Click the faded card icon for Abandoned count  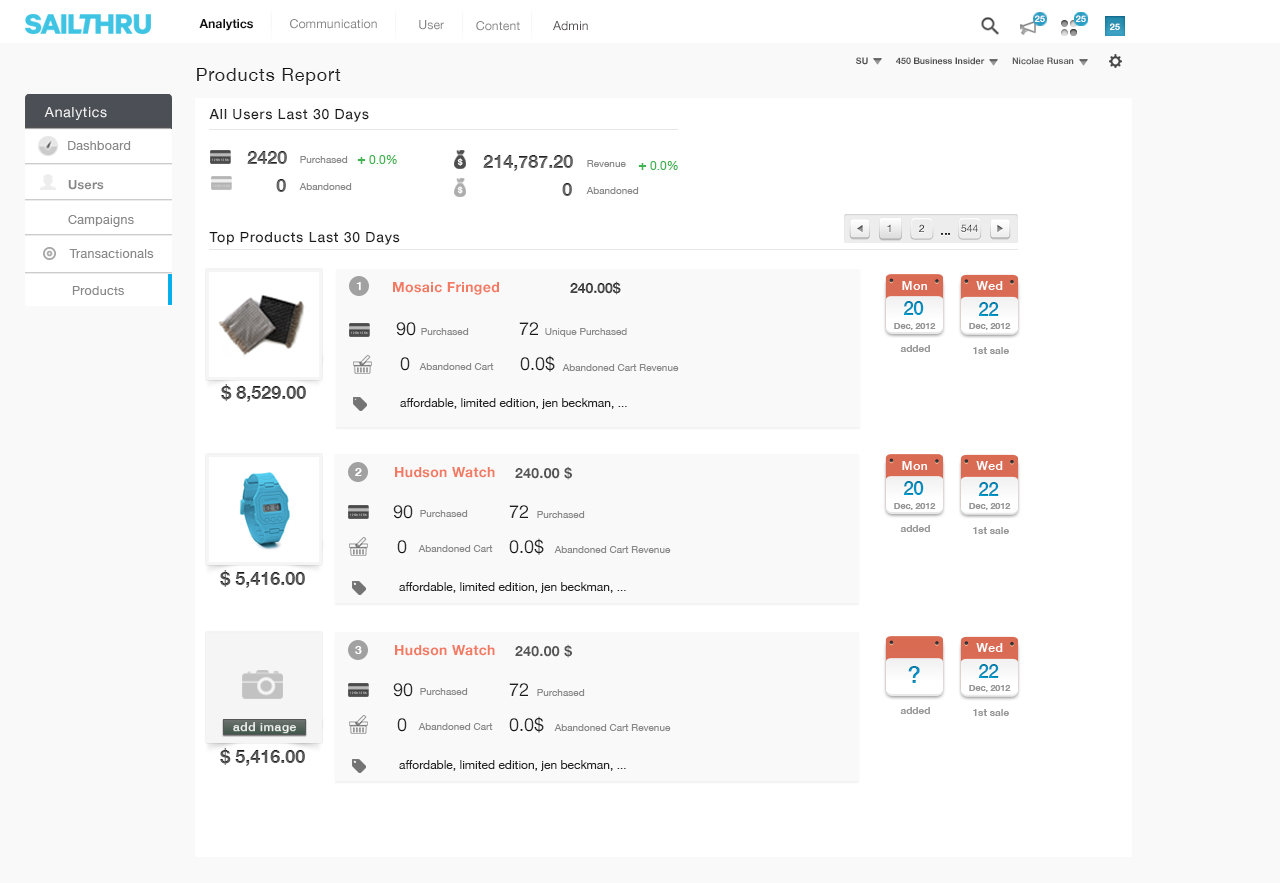click(x=221, y=184)
